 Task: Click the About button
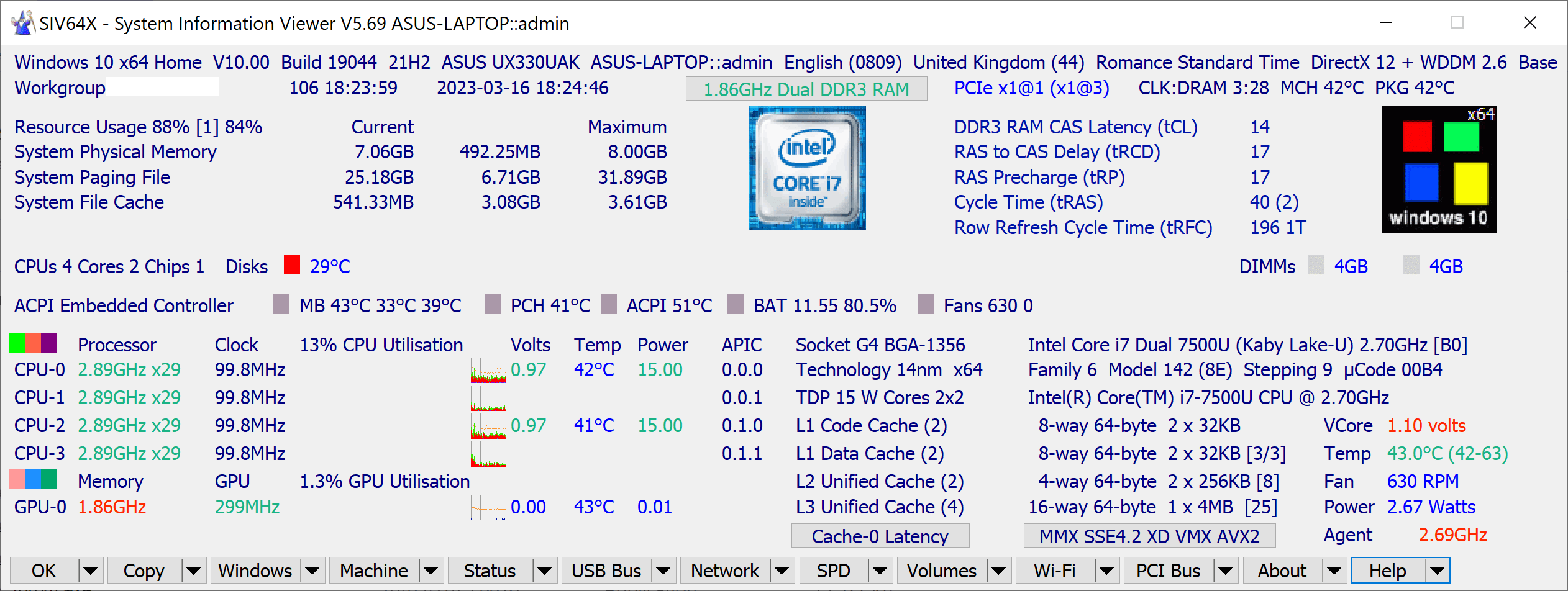click(1282, 571)
